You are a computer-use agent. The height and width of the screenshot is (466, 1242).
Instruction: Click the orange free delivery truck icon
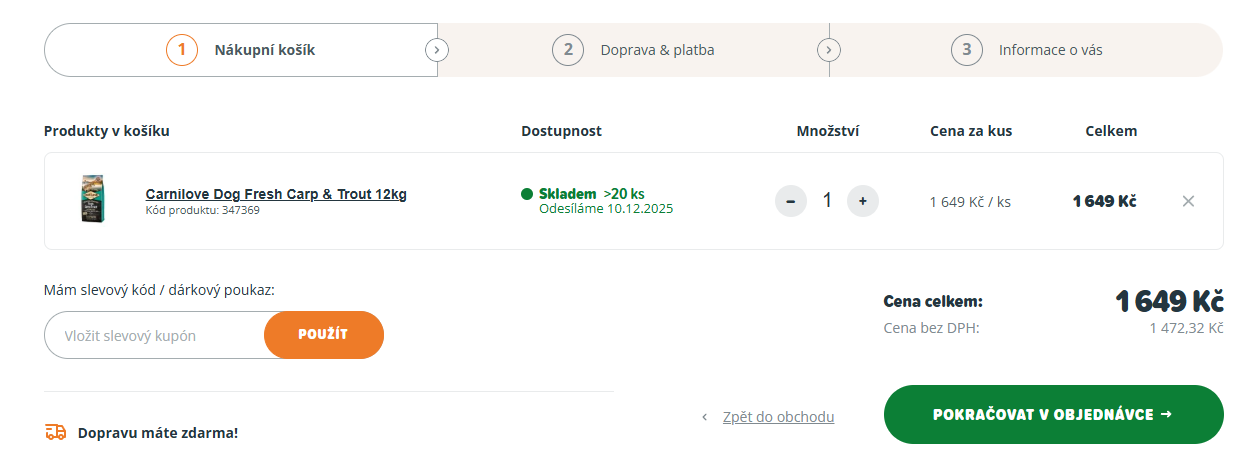pos(56,432)
